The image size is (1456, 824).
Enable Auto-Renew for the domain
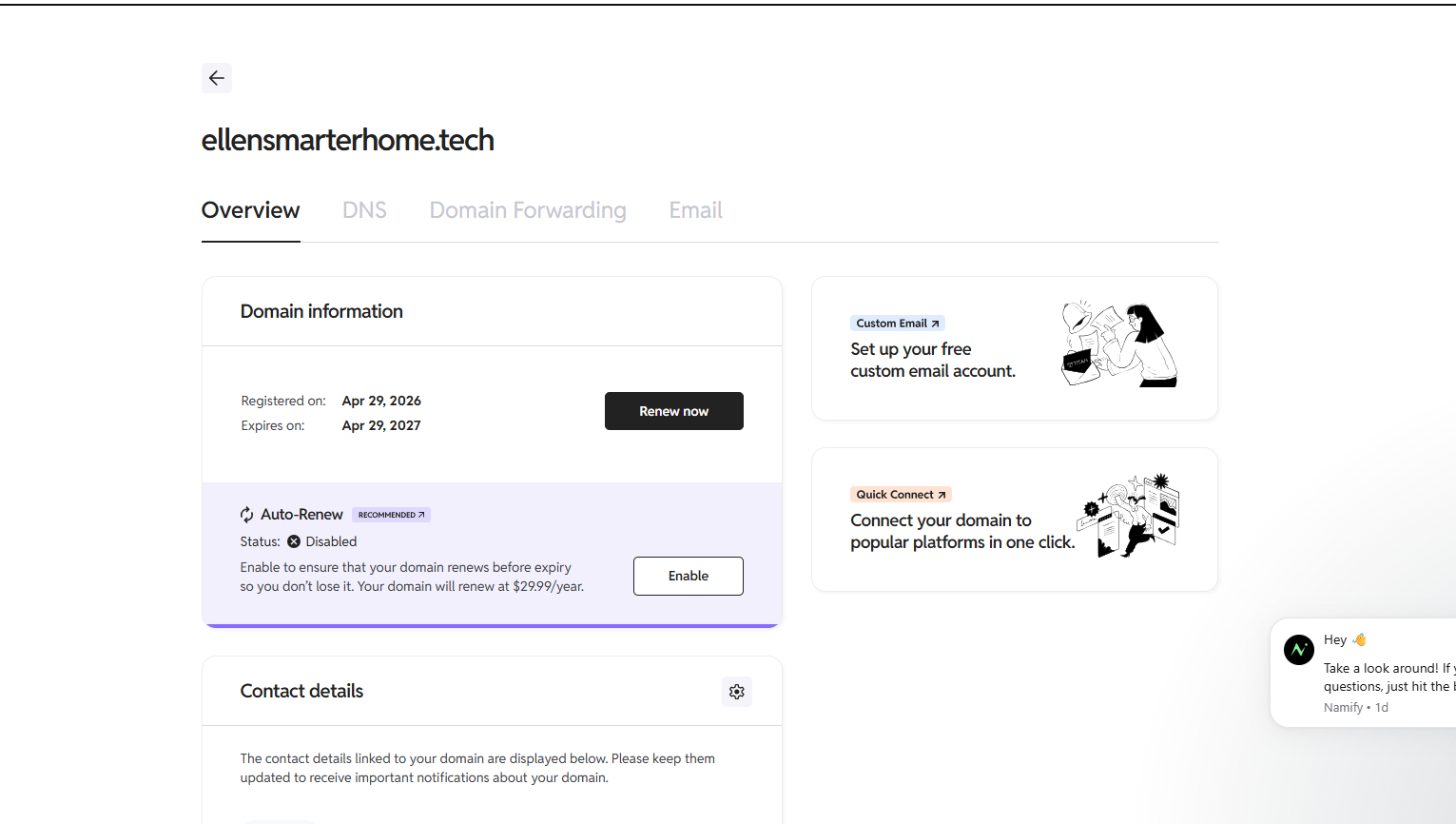(688, 576)
